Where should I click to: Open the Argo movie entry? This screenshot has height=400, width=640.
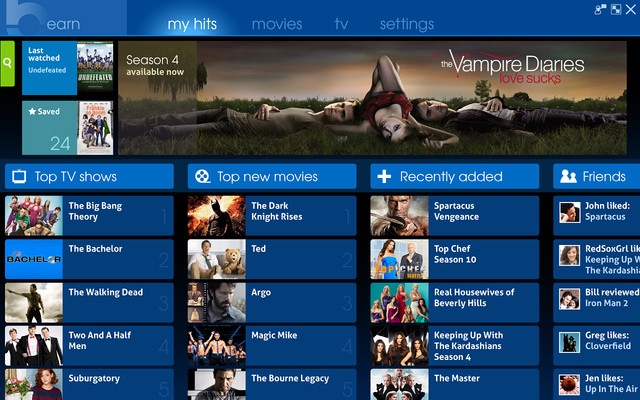[x=272, y=302]
